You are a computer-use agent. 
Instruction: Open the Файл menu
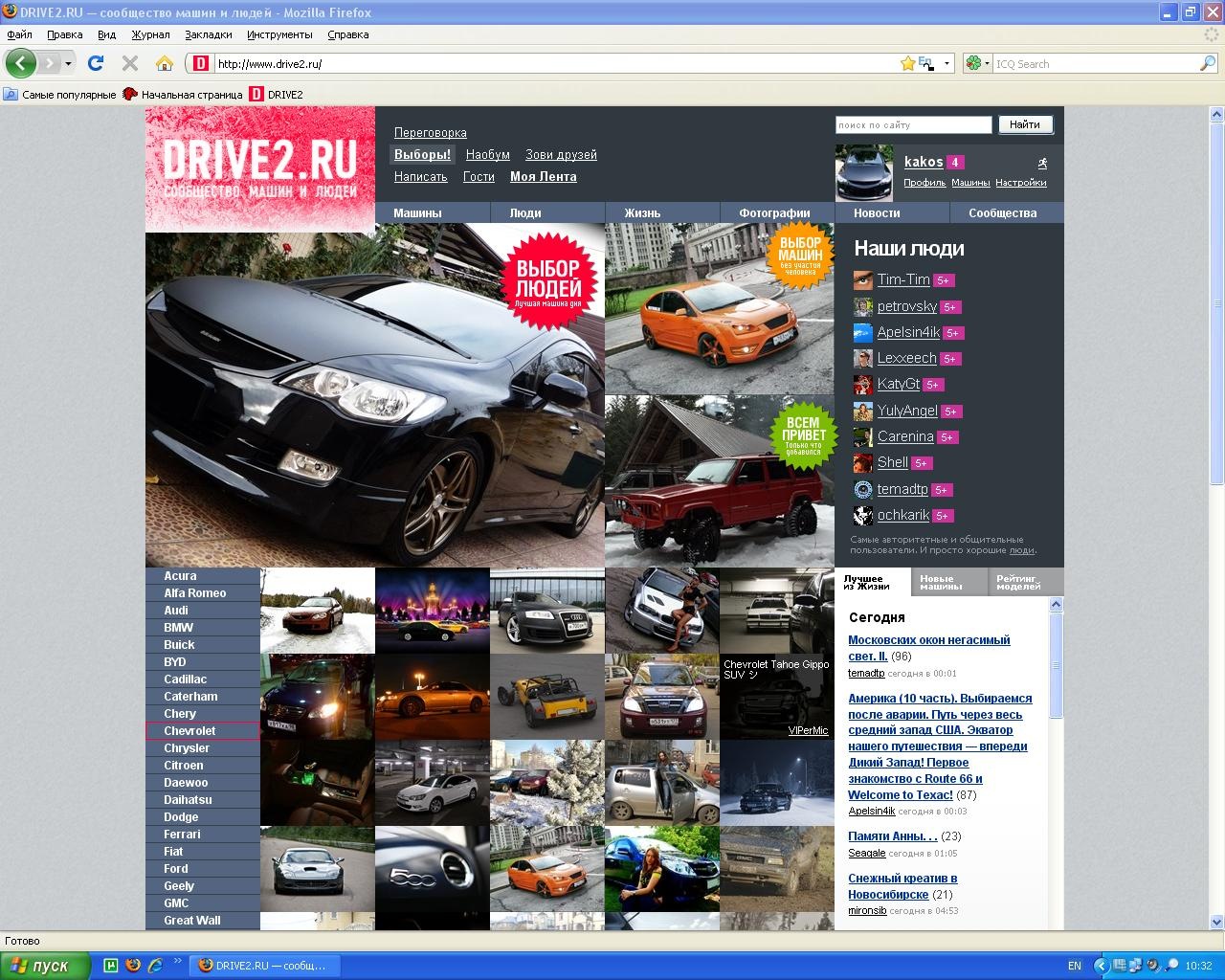point(19,34)
